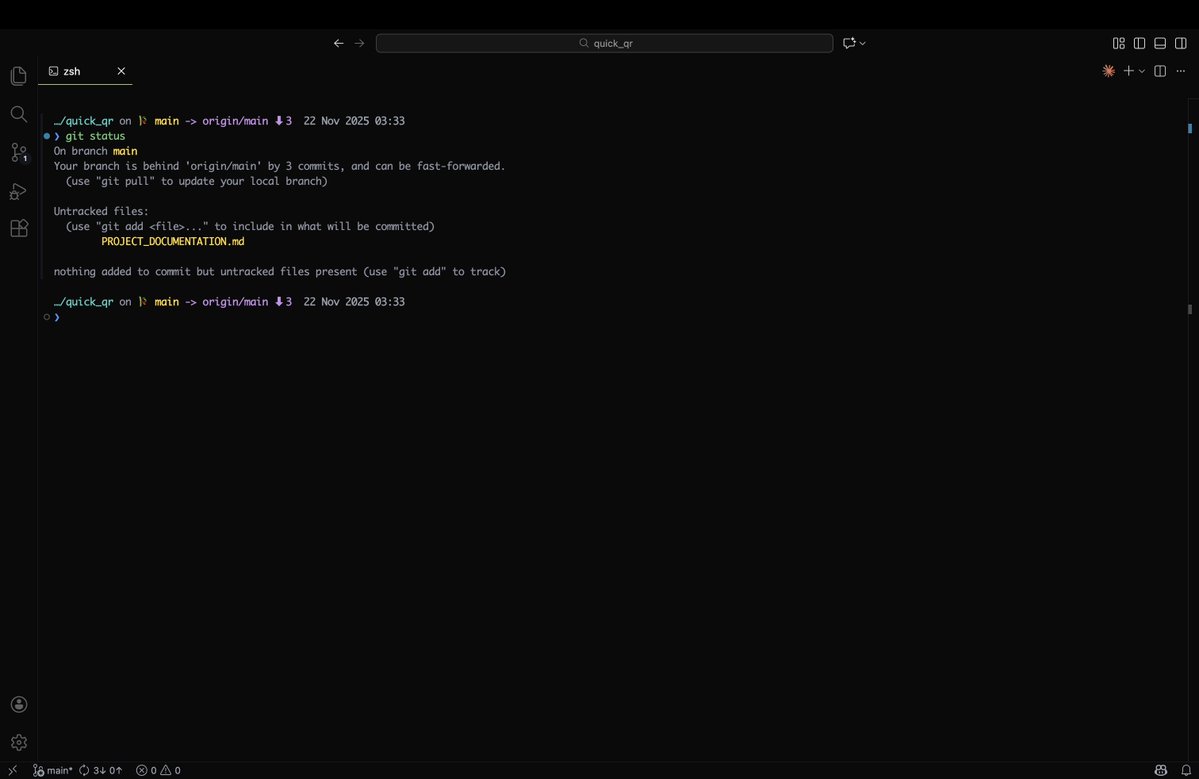Open the notifications bell
The height and width of the screenshot is (779, 1199).
[x=1188, y=770]
